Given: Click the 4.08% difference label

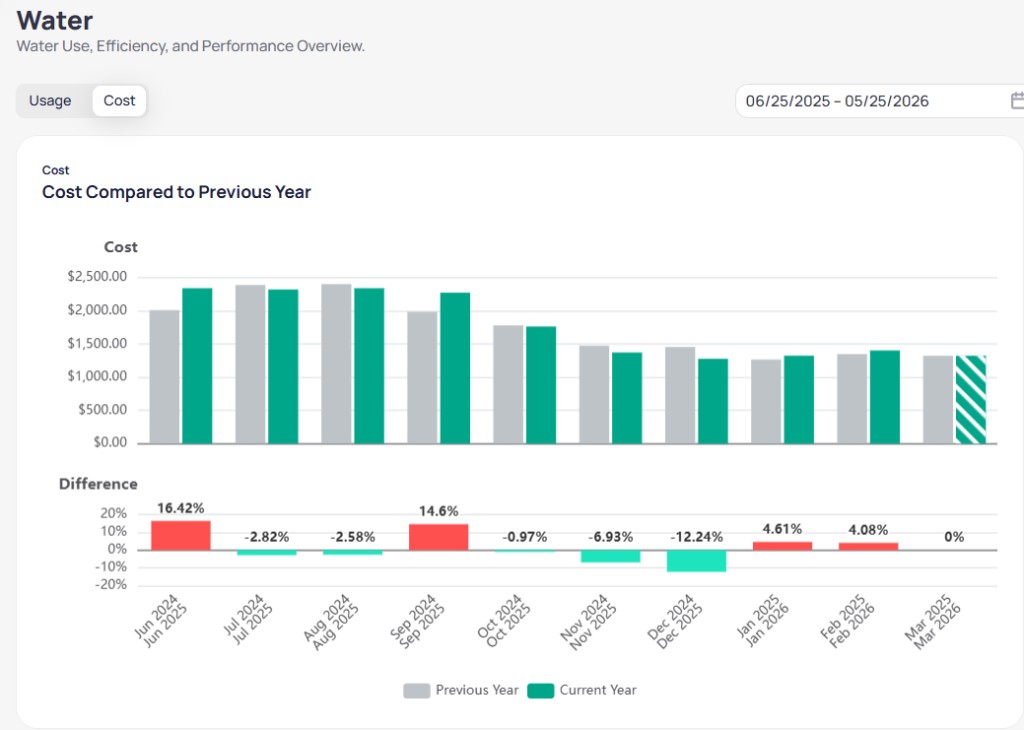Looking at the screenshot, I should (x=868, y=530).
